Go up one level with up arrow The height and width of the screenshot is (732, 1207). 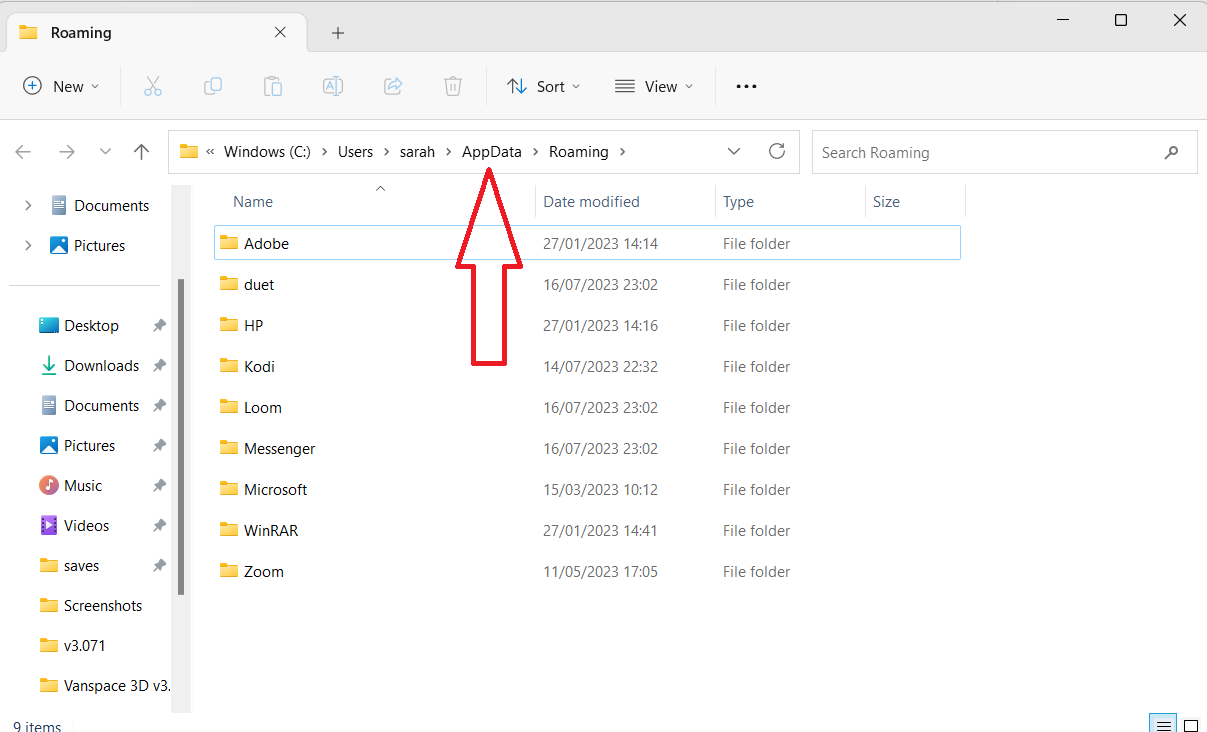click(x=141, y=152)
